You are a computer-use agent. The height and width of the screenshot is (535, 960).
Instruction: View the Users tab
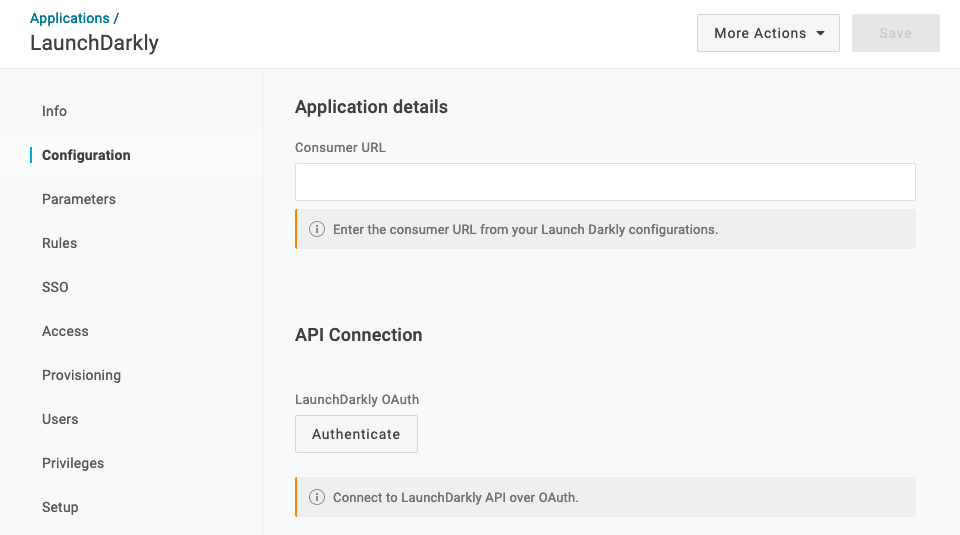click(x=60, y=419)
